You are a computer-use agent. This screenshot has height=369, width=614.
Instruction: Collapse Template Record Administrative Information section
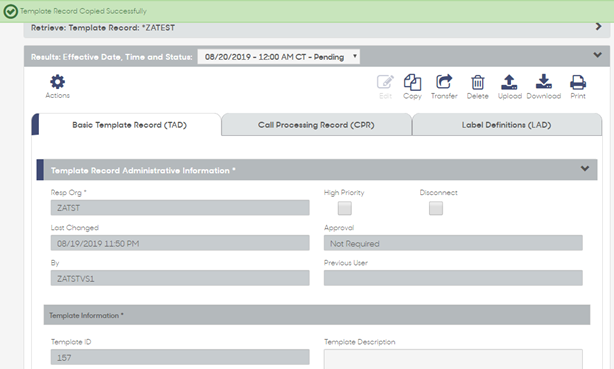(585, 168)
